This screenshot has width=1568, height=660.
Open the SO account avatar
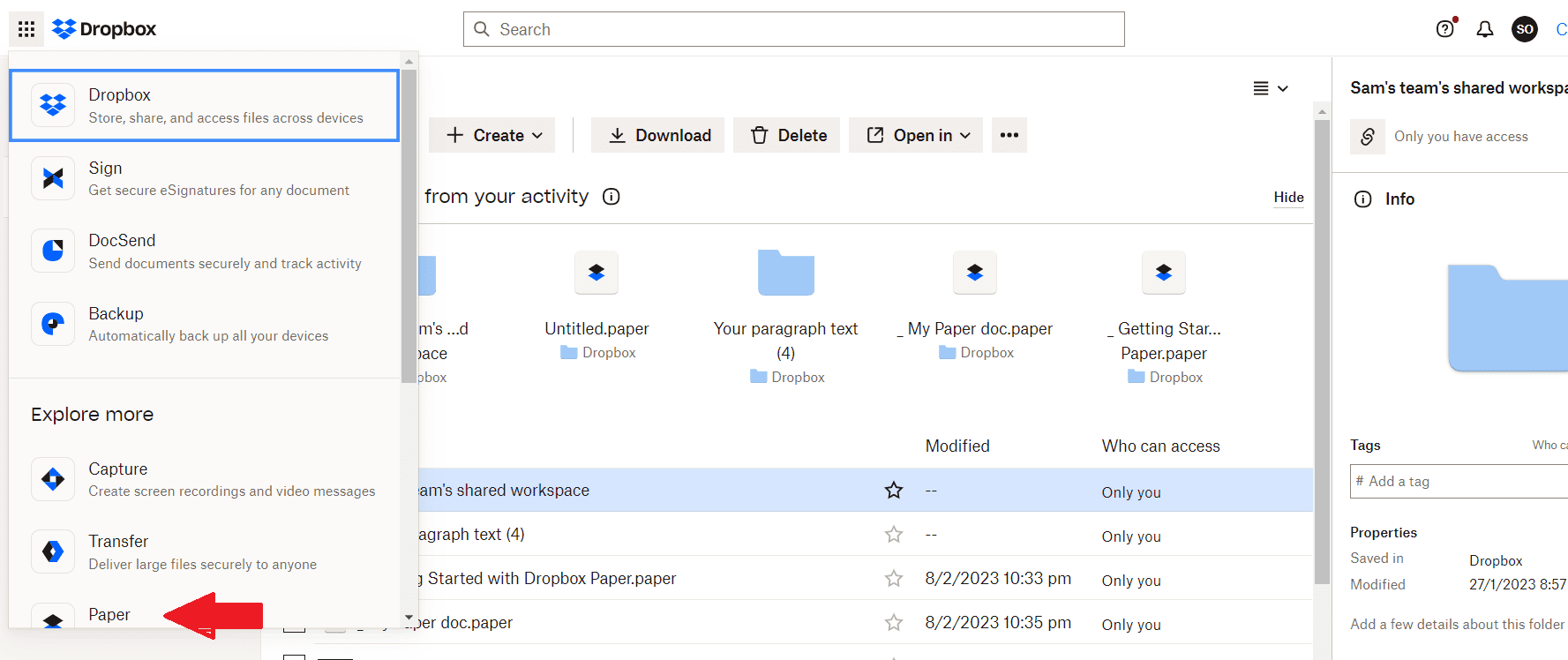(1525, 29)
